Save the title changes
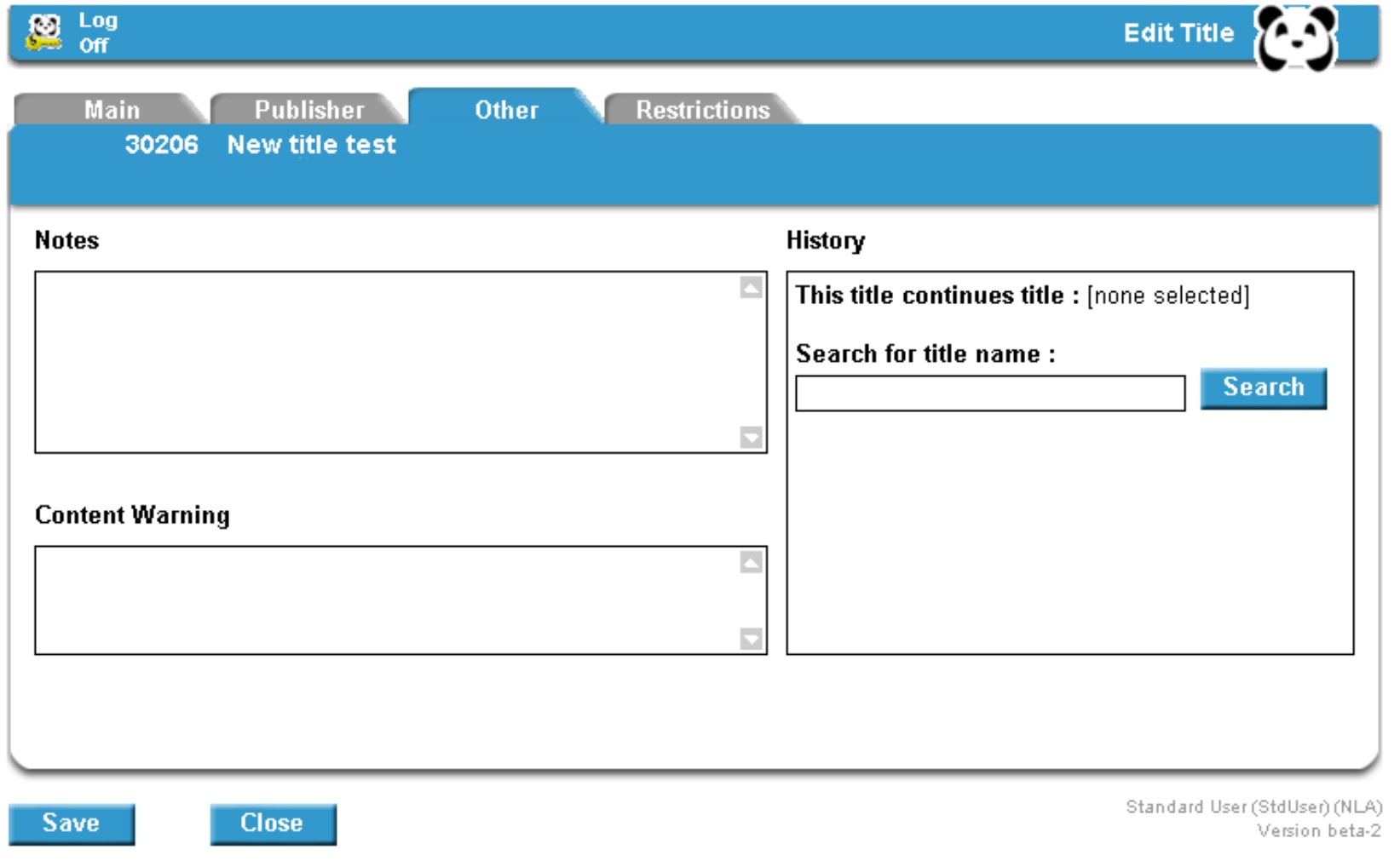Screen dimensions: 1400x861 pos(72,824)
